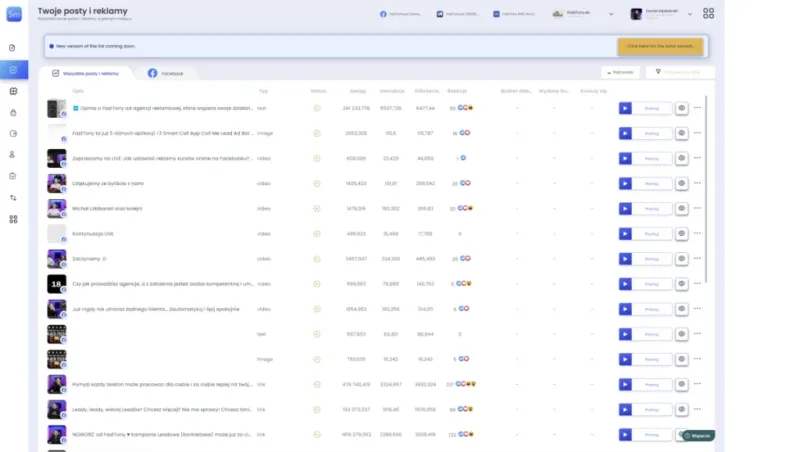Toggle eye icon for Michał Lidzbarski post
800x452 pixels.
(x=681, y=208)
